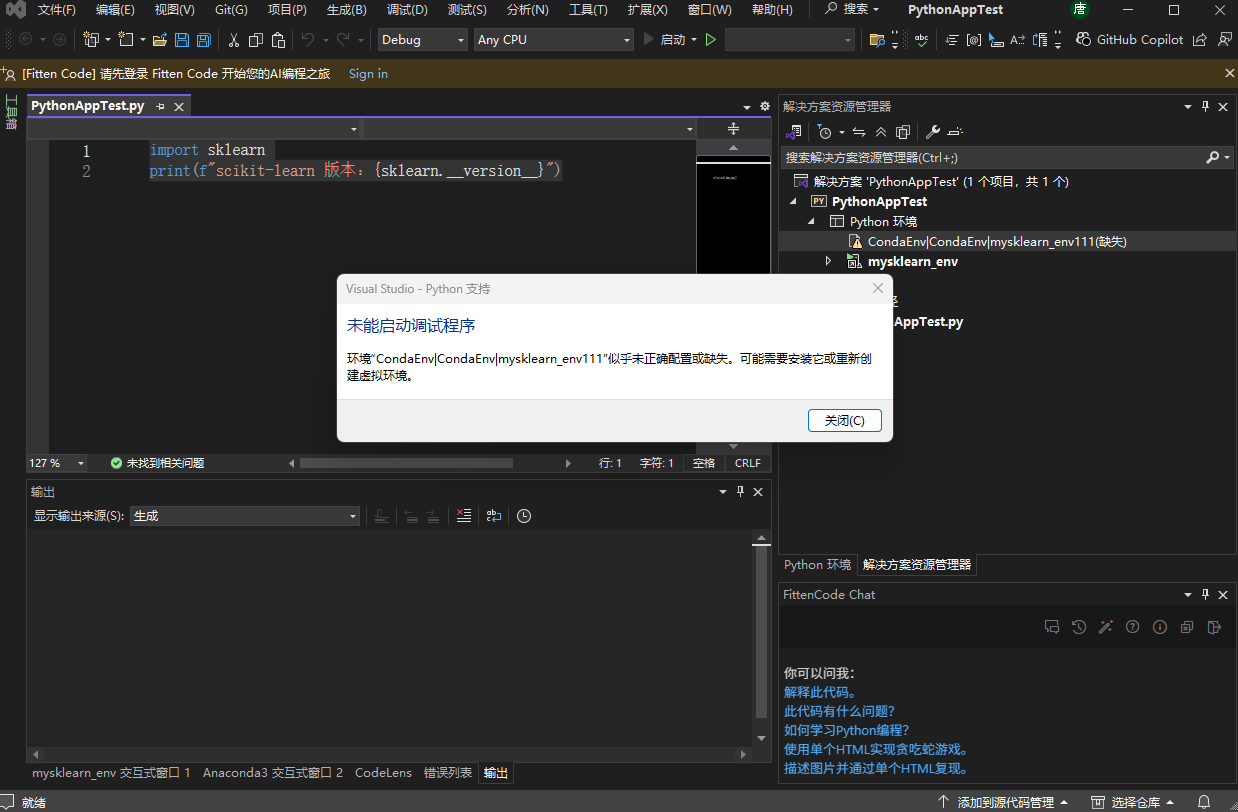The width and height of the screenshot is (1238, 812).
Task: Switch views in Solution Explorer toolbar
Action: [795, 132]
